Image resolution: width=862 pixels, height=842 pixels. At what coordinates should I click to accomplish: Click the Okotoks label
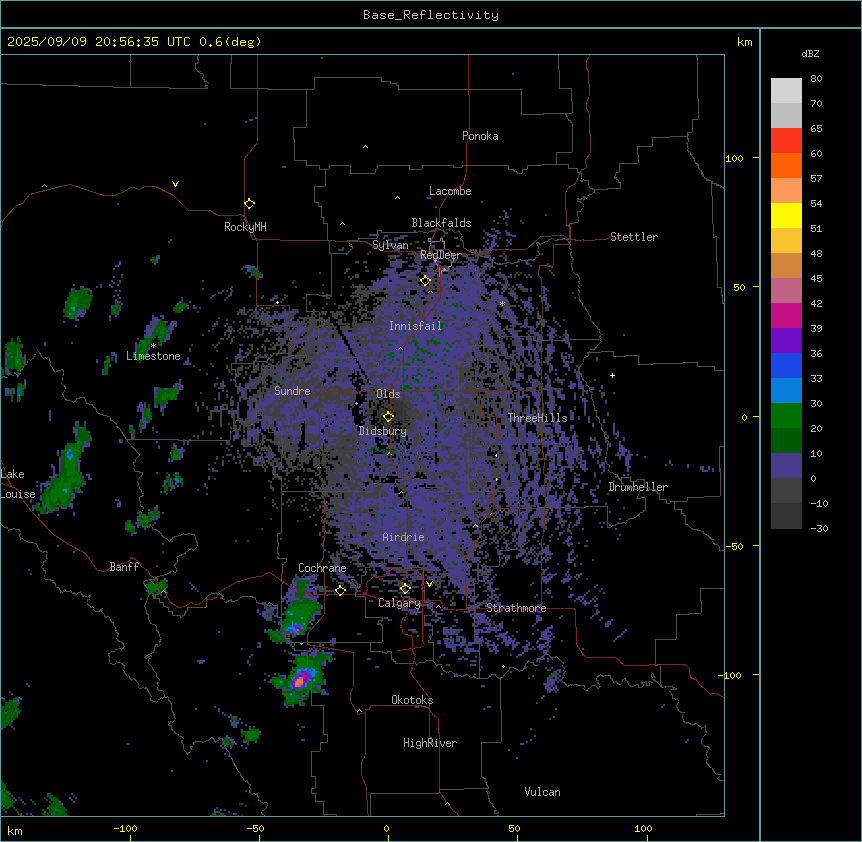pyautogui.click(x=412, y=700)
